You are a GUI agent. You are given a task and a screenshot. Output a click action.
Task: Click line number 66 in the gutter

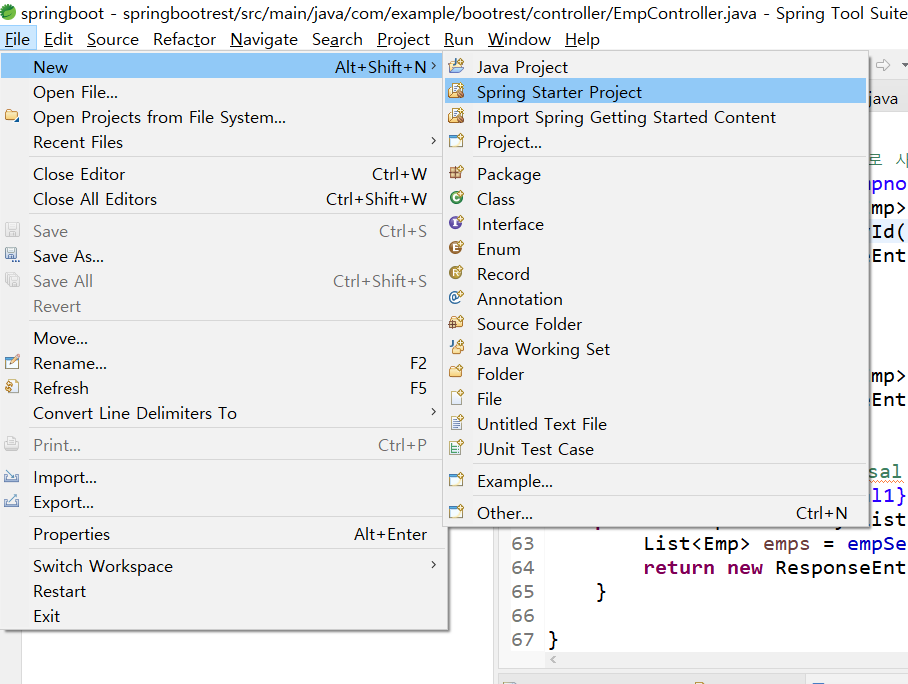tap(522, 615)
